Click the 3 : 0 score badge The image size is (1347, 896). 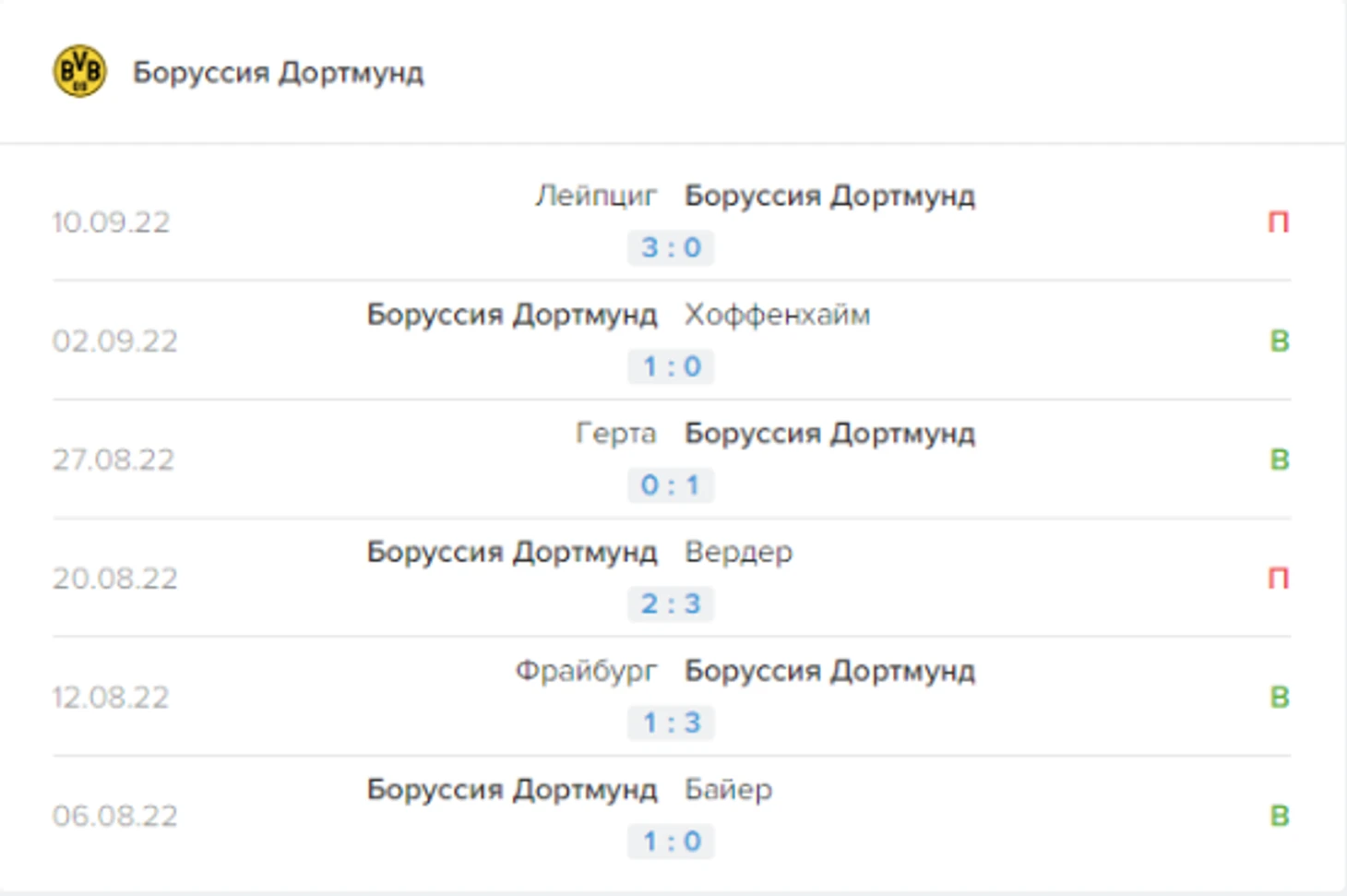pos(671,247)
